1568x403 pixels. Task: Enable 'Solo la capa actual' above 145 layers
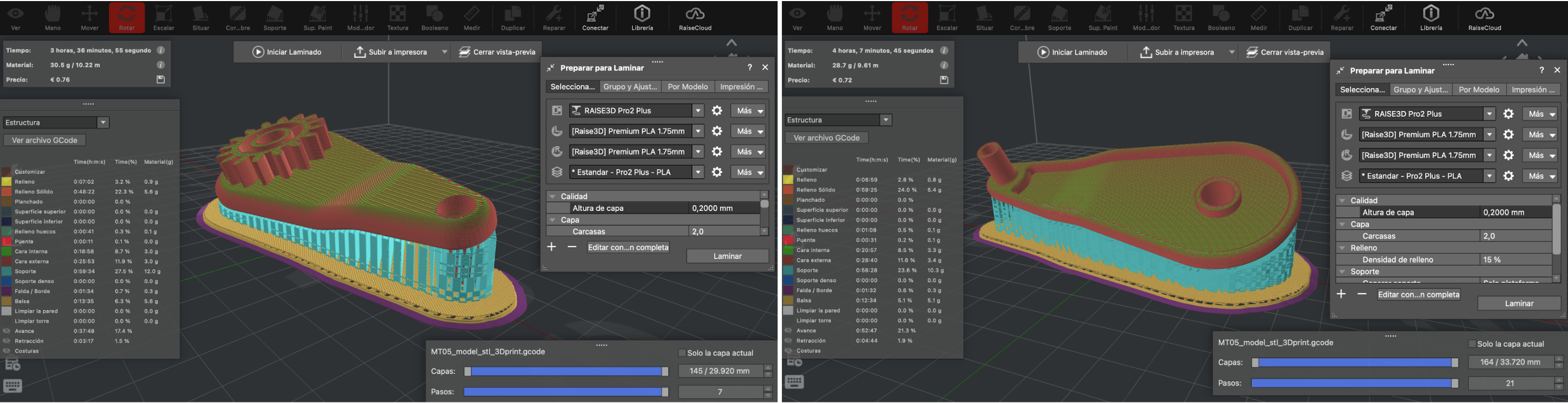(x=682, y=353)
